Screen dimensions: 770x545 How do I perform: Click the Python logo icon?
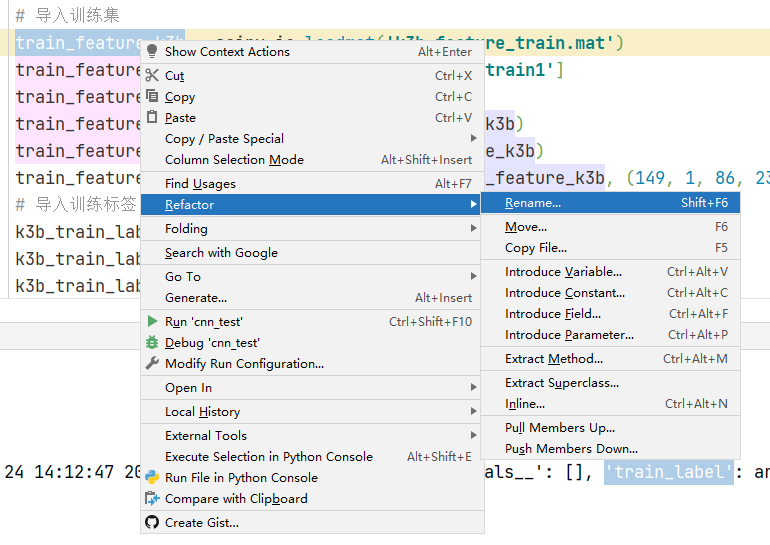coord(152,477)
